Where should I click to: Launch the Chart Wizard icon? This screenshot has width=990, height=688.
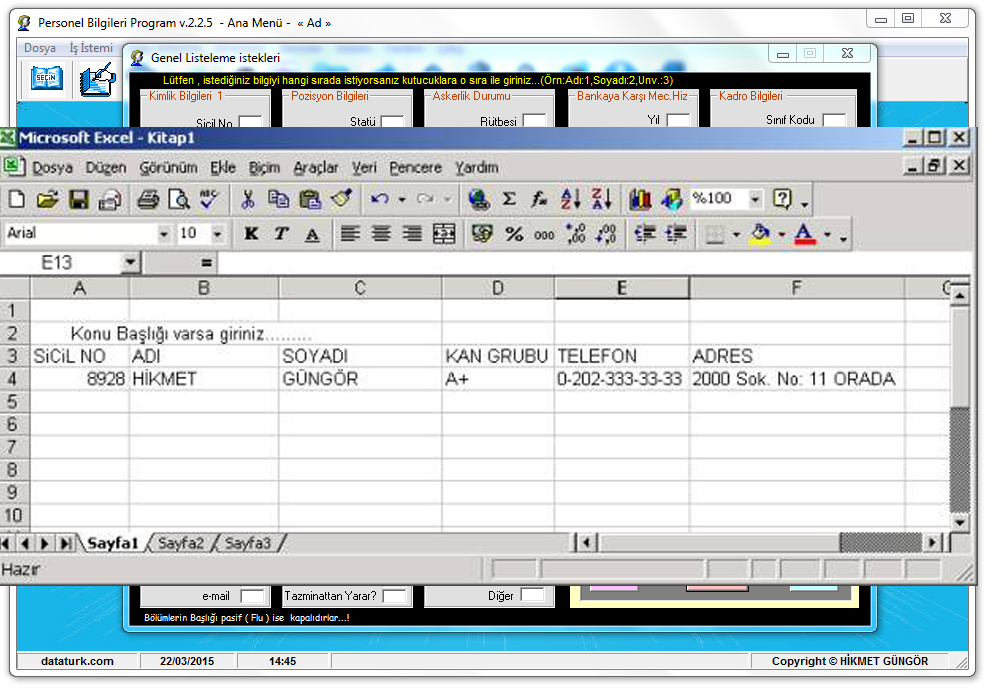click(640, 199)
